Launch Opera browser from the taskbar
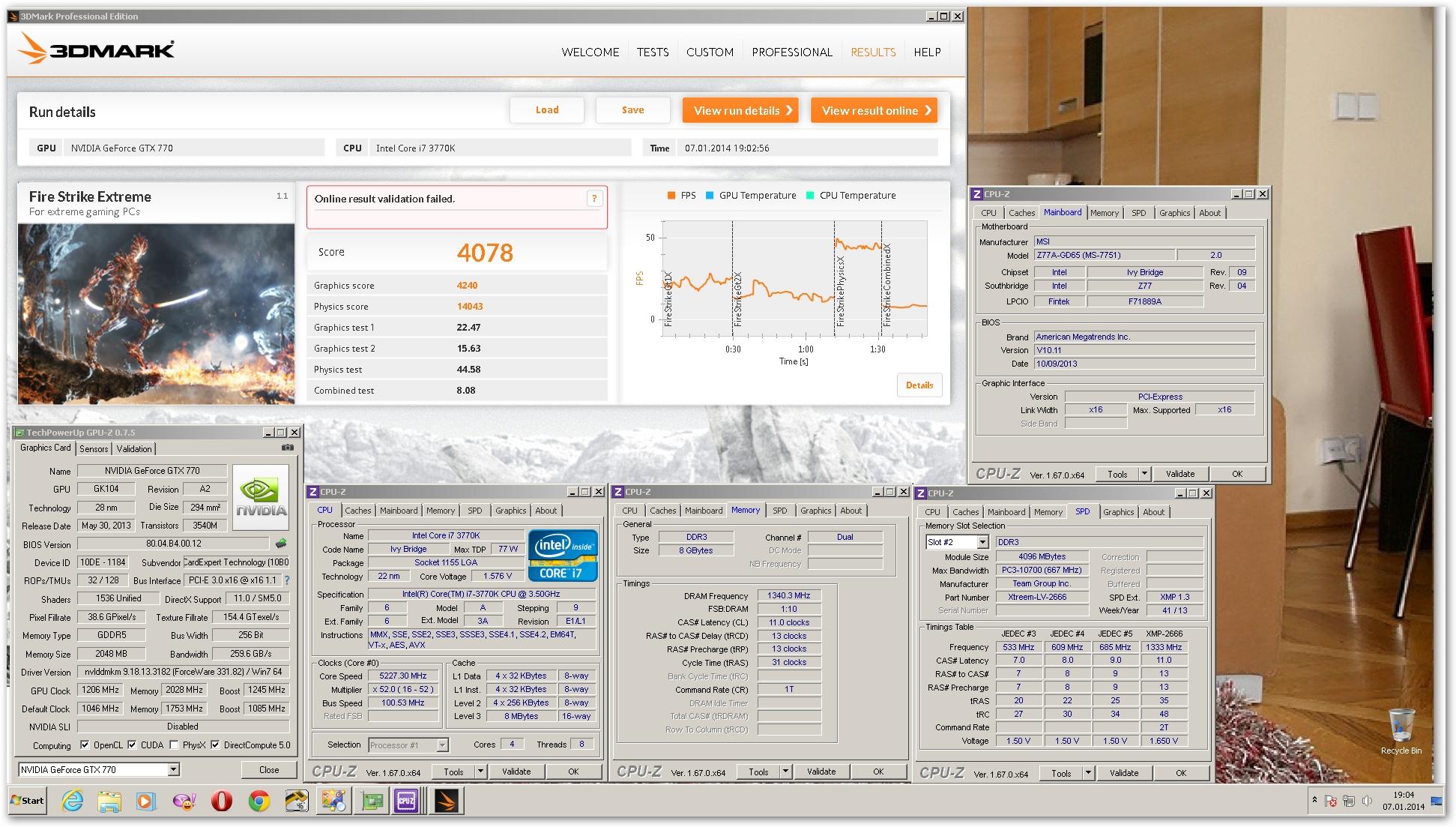 coord(222,801)
